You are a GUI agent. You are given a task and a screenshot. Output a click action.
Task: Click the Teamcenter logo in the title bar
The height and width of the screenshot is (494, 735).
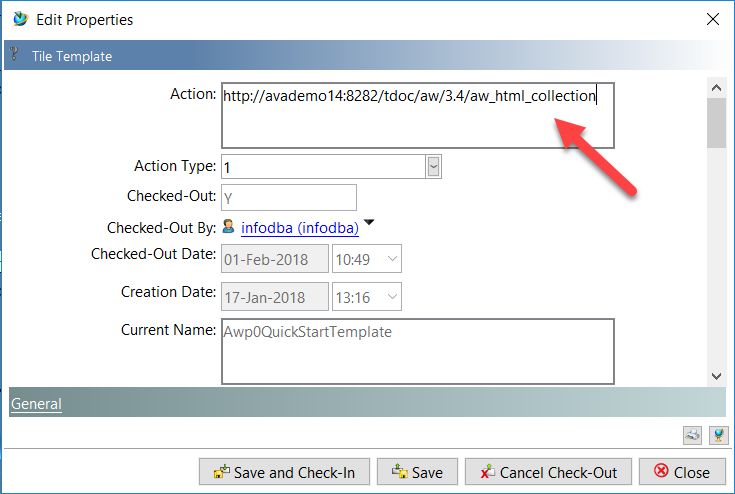pos(20,19)
